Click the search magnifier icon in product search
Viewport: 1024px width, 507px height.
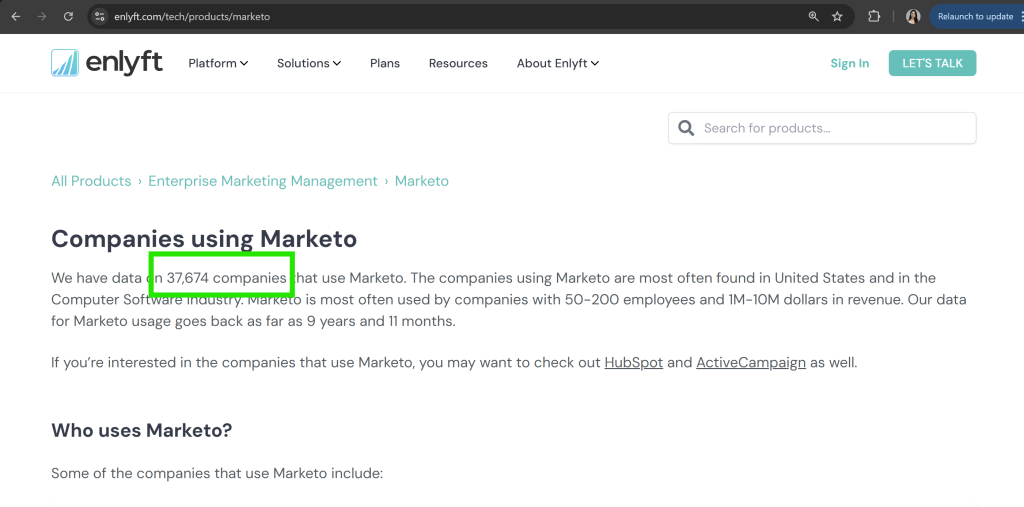coord(686,128)
